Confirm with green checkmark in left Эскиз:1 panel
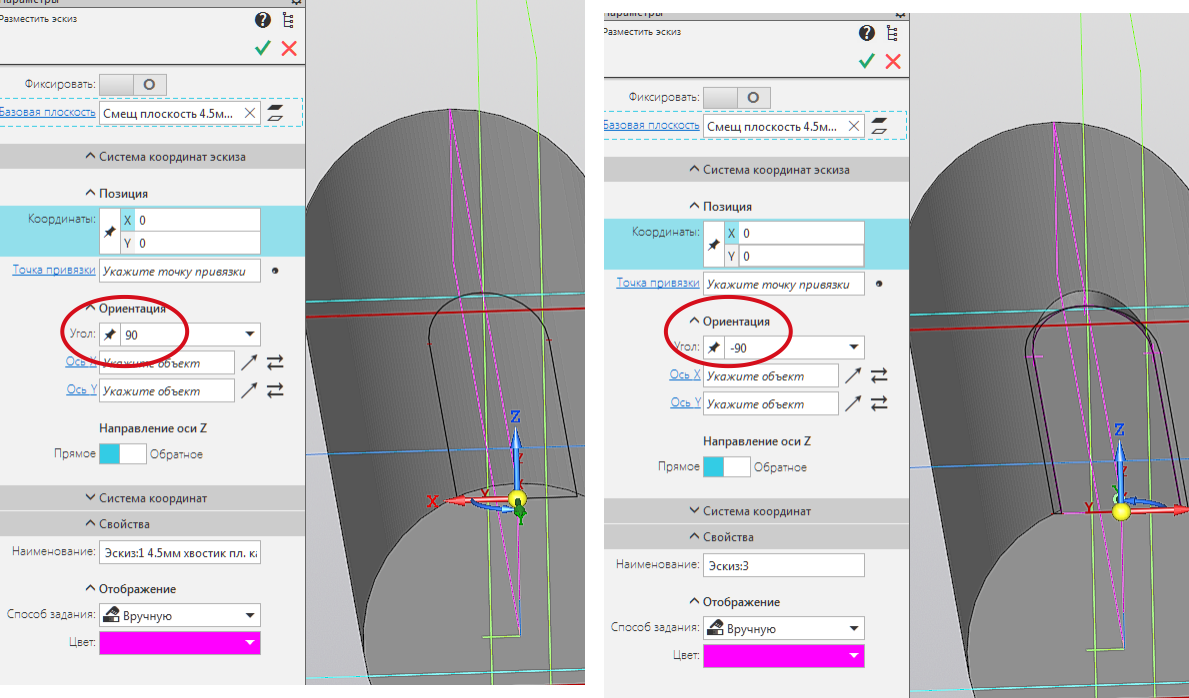The width and height of the screenshot is (1189, 698). click(x=262, y=49)
